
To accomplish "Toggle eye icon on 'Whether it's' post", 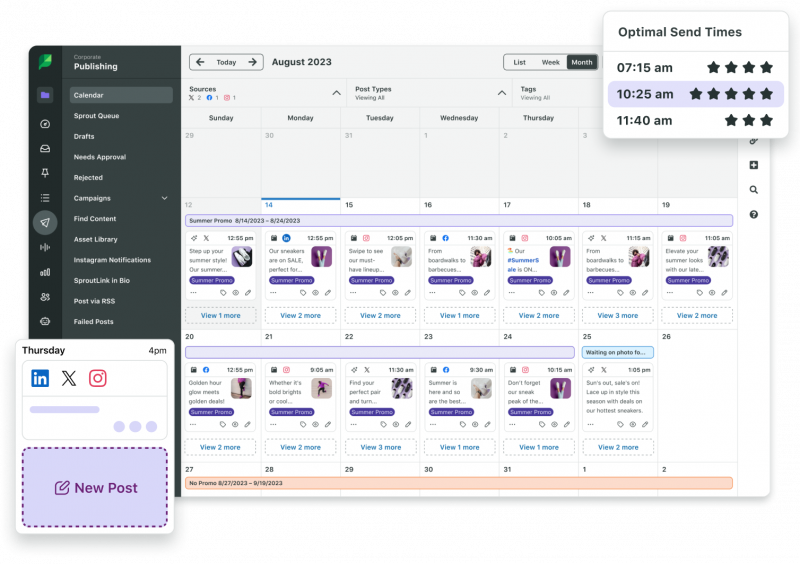I will pos(315,425).
